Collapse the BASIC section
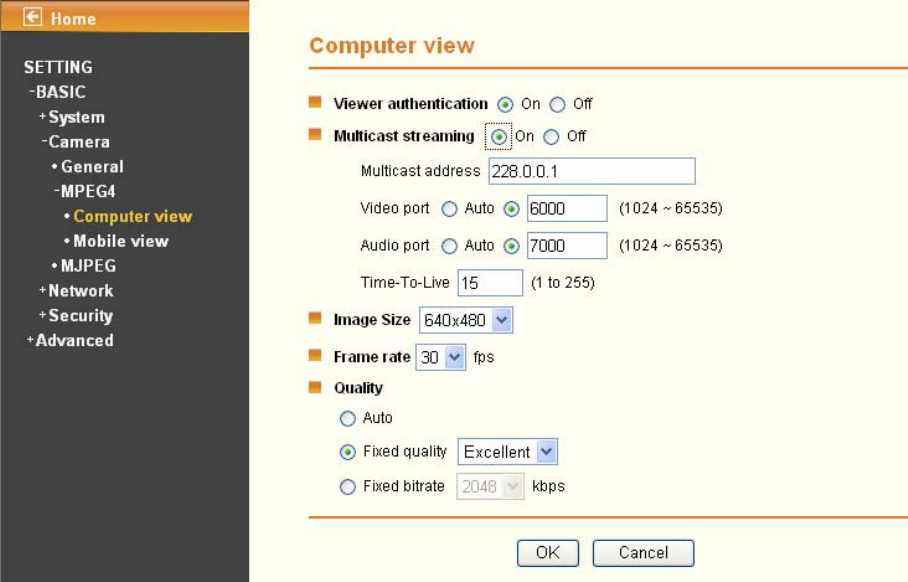908x582 pixels. (x=57, y=92)
